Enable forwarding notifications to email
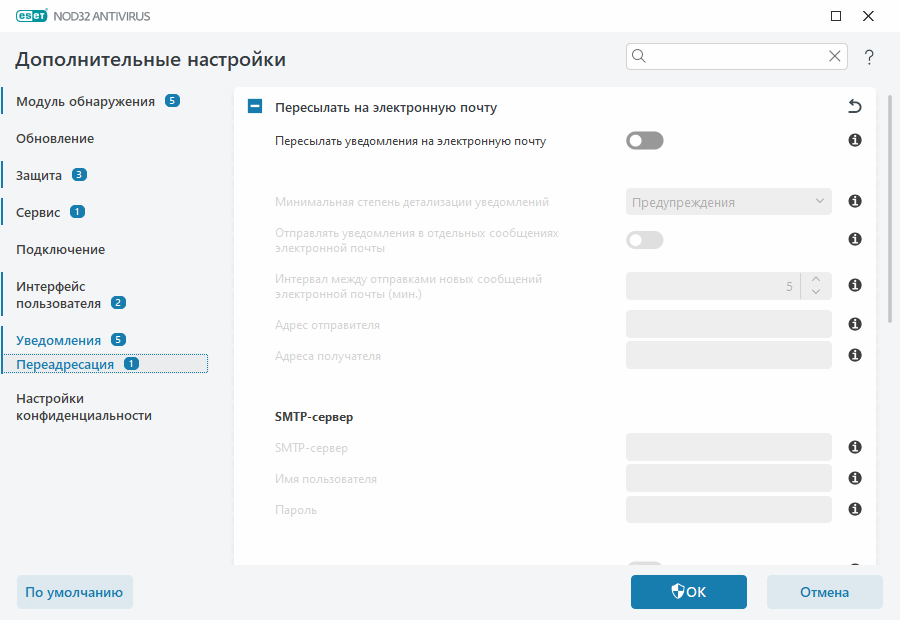 click(x=645, y=141)
